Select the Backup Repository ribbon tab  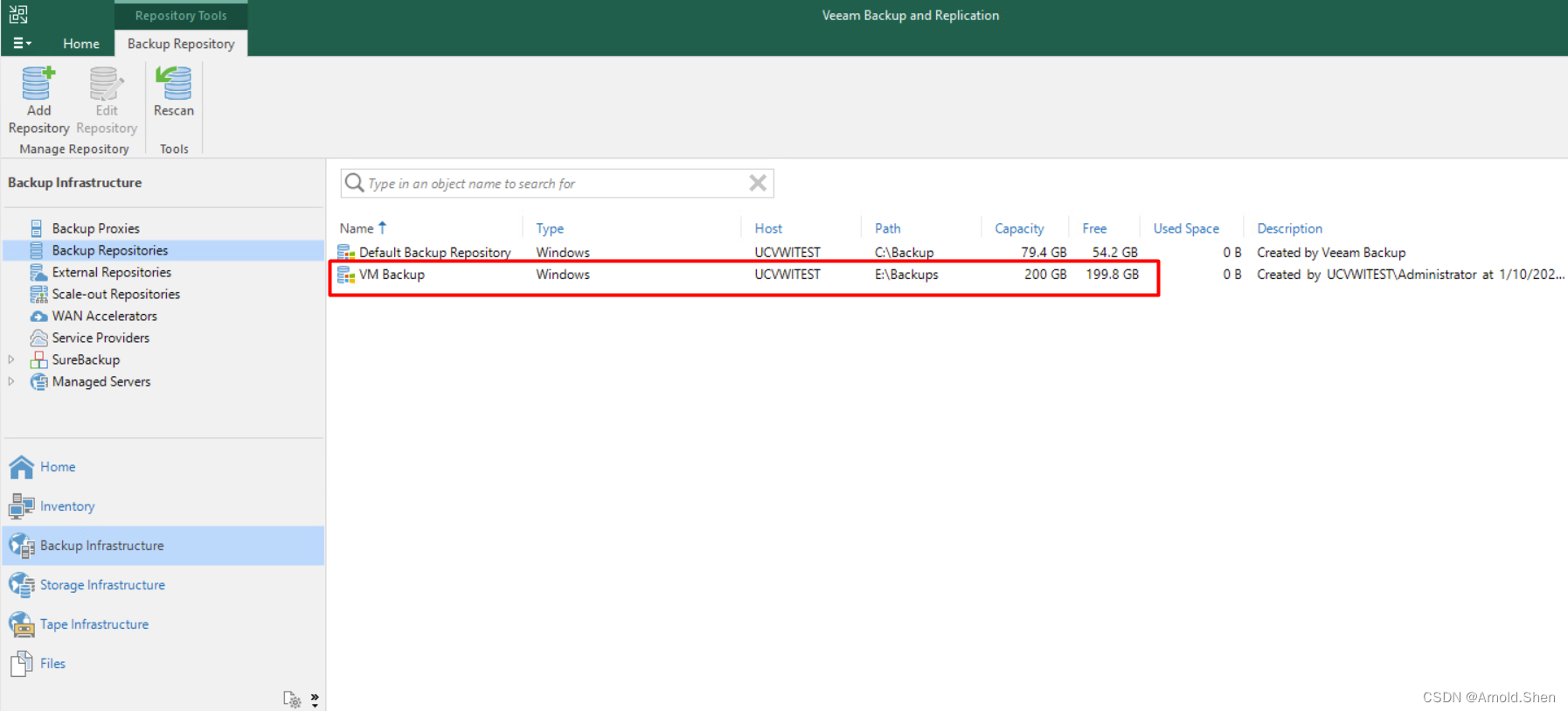181,43
